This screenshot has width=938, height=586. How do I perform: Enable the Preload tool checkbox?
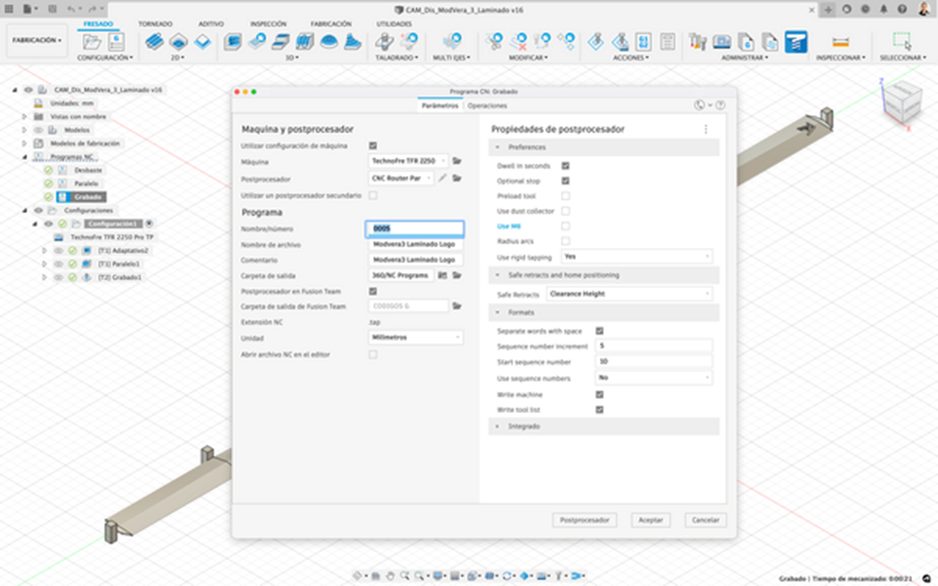pos(565,196)
